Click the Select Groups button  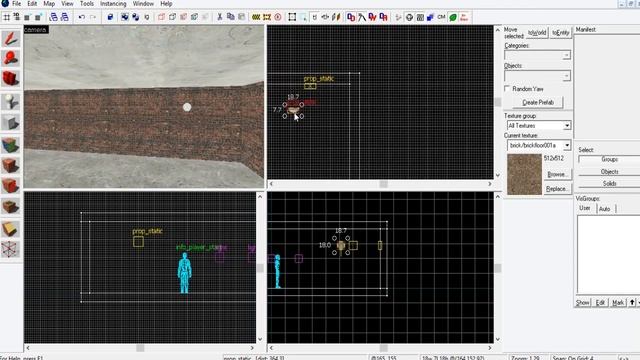[609, 160]
